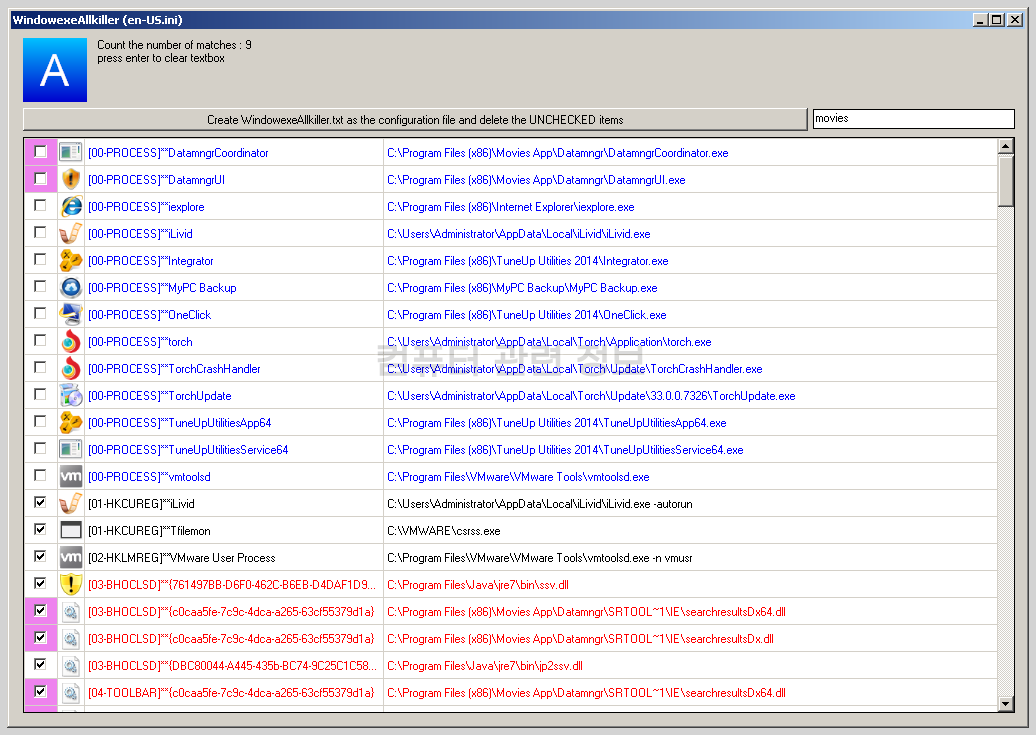1036x735 pixels.
Task: Check the TuneUpUtilitiesApp64 checkbox
Action: (x=40, y=422)
